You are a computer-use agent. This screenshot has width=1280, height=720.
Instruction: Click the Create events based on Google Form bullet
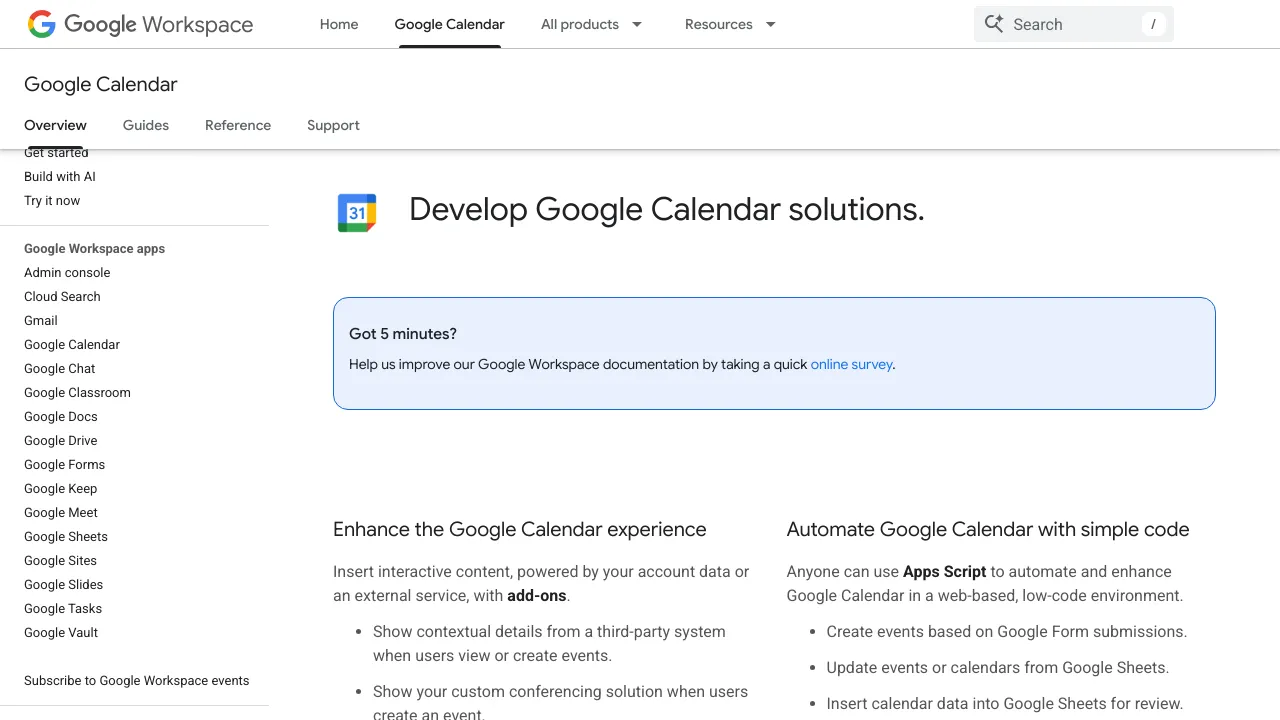(1007, 631)
